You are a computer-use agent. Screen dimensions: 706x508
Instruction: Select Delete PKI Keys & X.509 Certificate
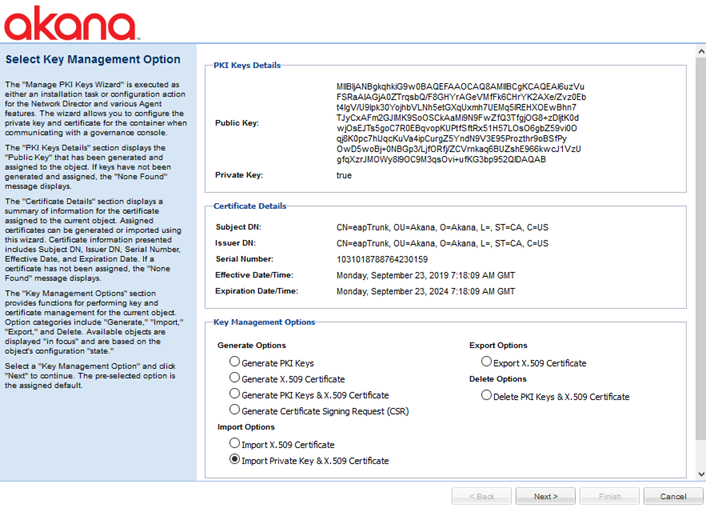tap(486, 395)
